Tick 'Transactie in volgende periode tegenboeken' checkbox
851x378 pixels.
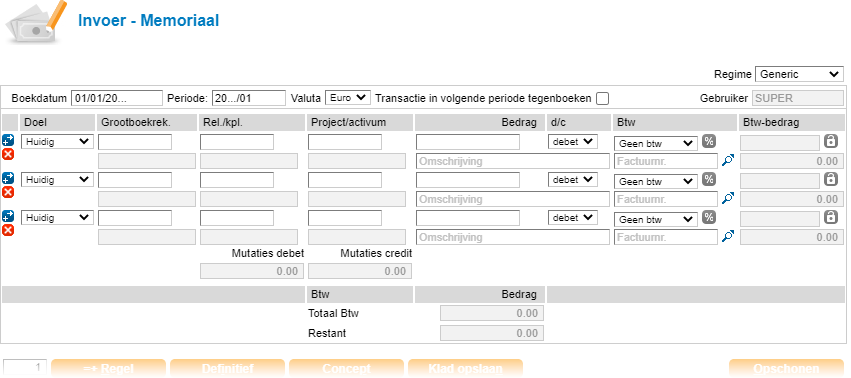point(602,98)
